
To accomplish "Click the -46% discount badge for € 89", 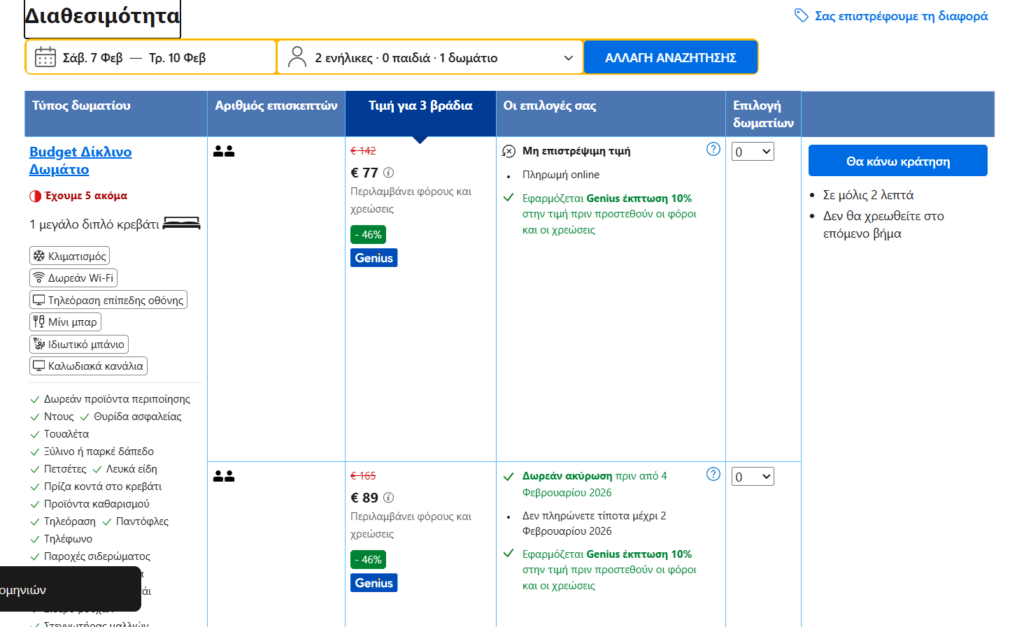I will [368, 559].
